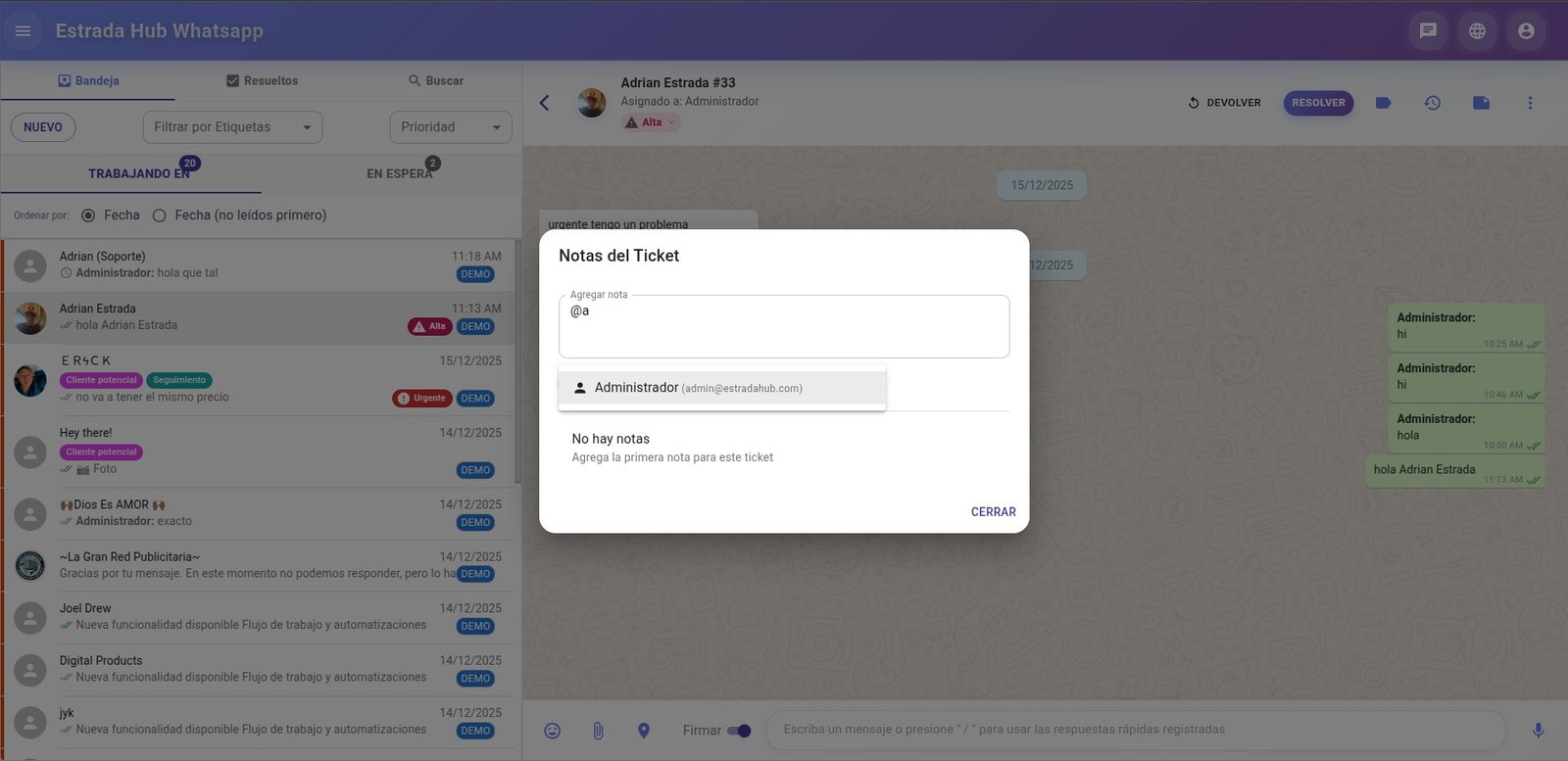Click the jyk contact default avatar
This screenshot has width=1568, height=761.
tap(30, 722)
